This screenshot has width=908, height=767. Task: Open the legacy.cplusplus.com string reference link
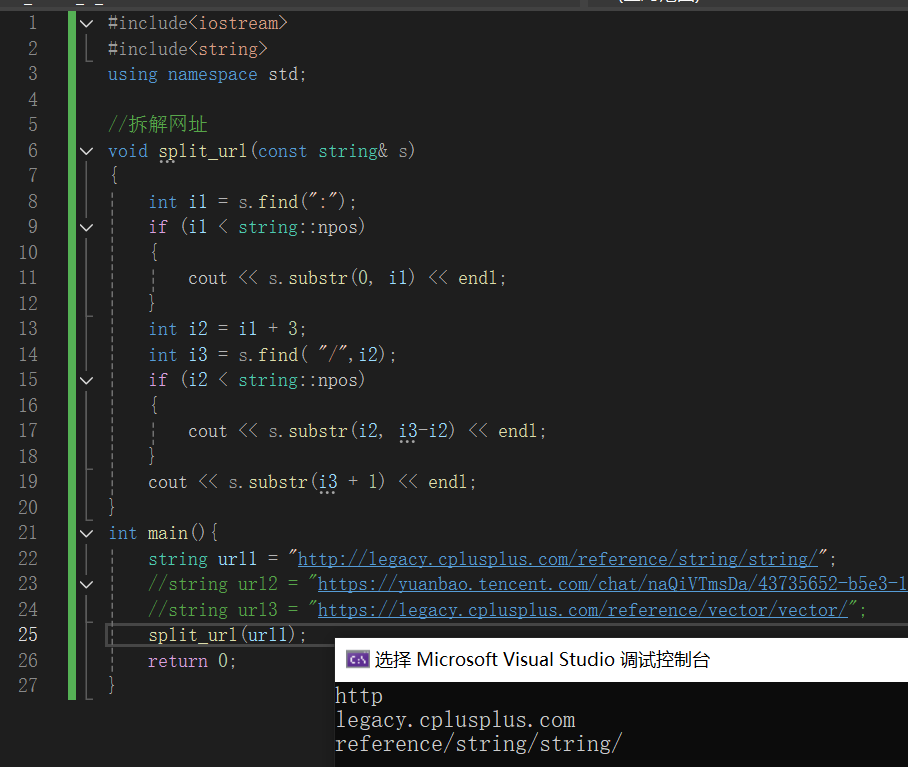(x=558, y=559)
